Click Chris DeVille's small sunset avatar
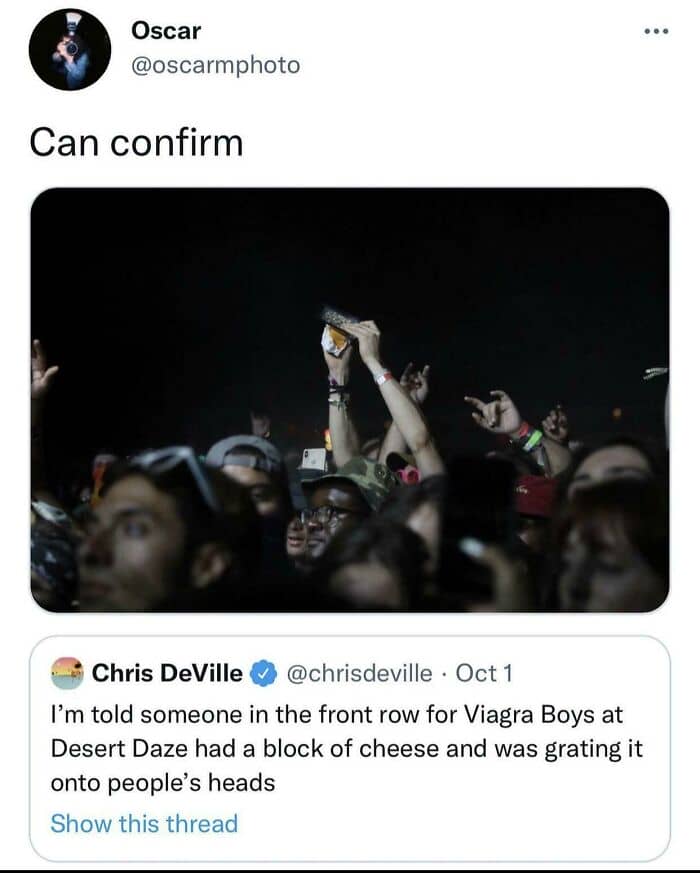This screenshot has height=873, width=700. [68, 674]
